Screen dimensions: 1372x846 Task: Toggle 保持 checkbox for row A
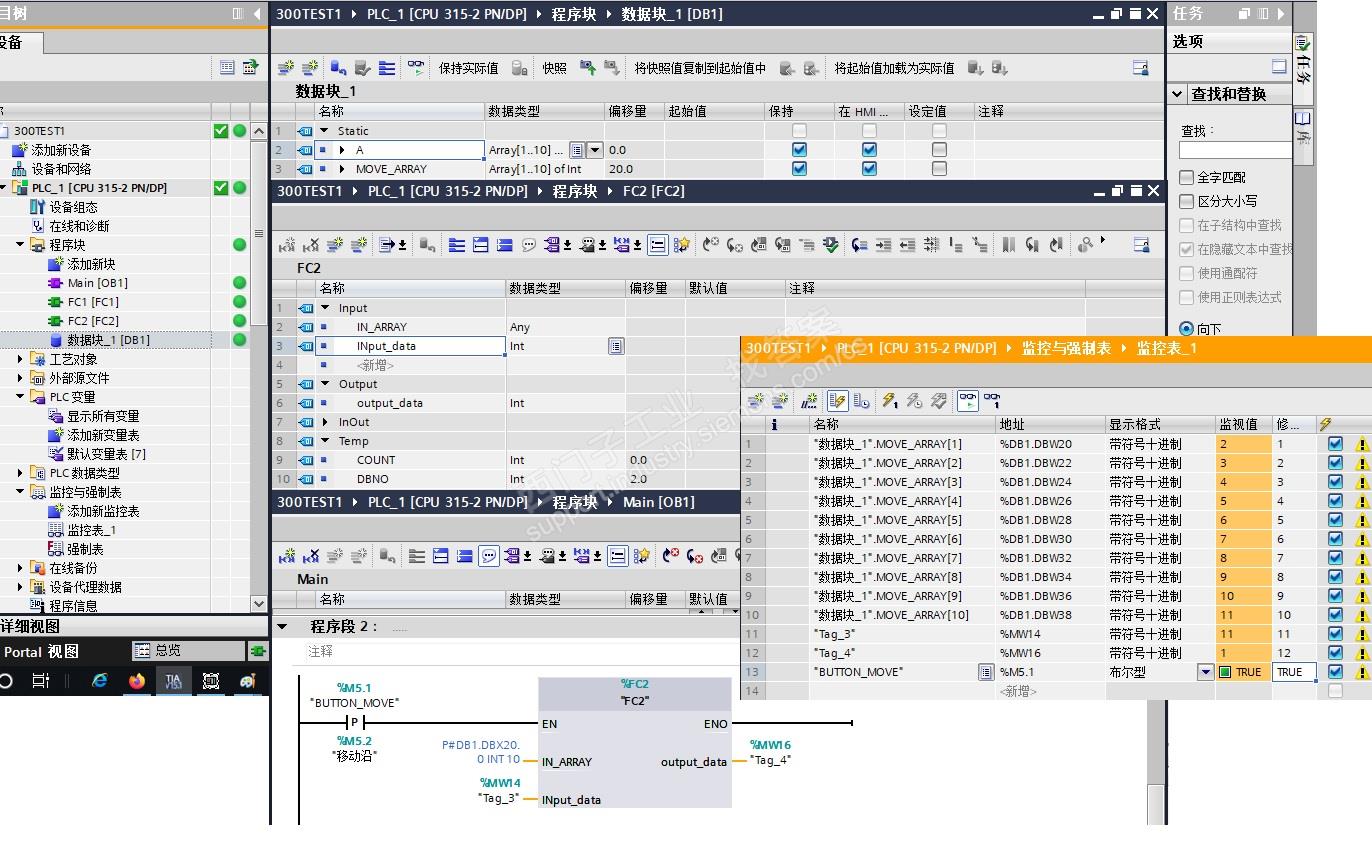click(x=799, y=150)
